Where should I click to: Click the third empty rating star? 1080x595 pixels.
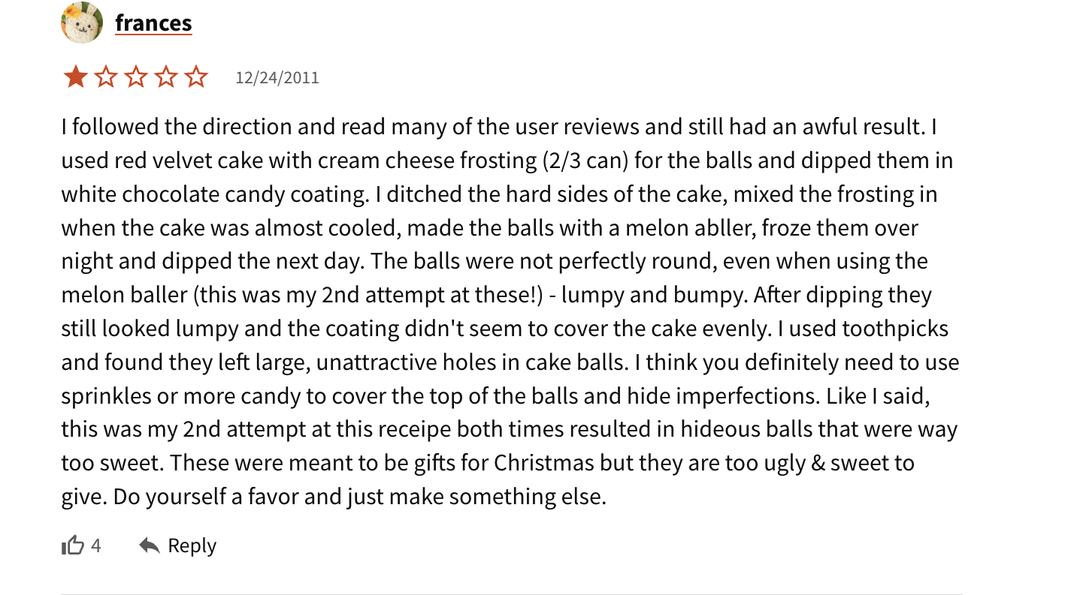pos(136,77)
